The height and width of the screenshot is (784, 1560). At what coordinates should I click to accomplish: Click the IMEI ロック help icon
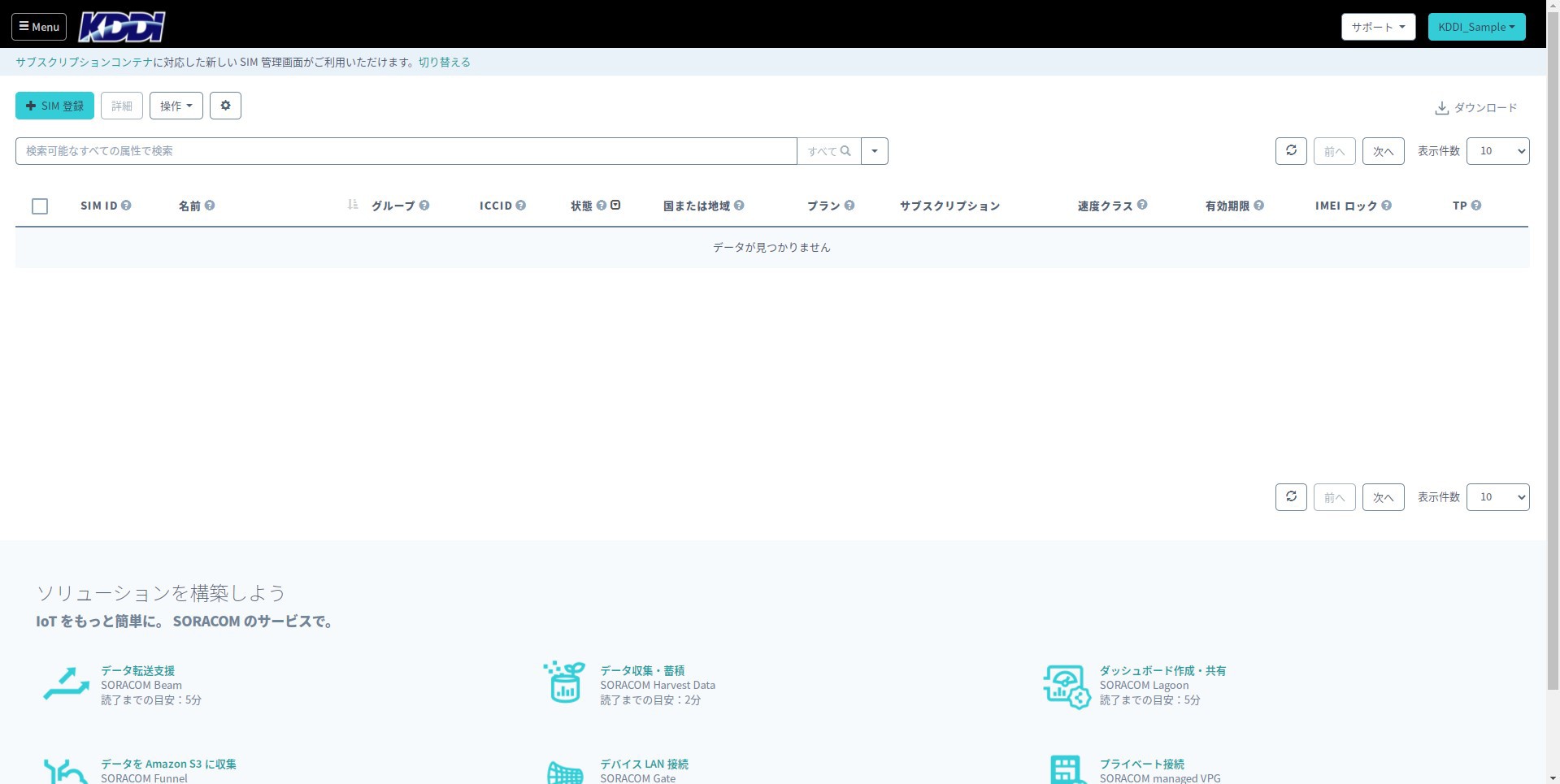[x=1387, y=206]
